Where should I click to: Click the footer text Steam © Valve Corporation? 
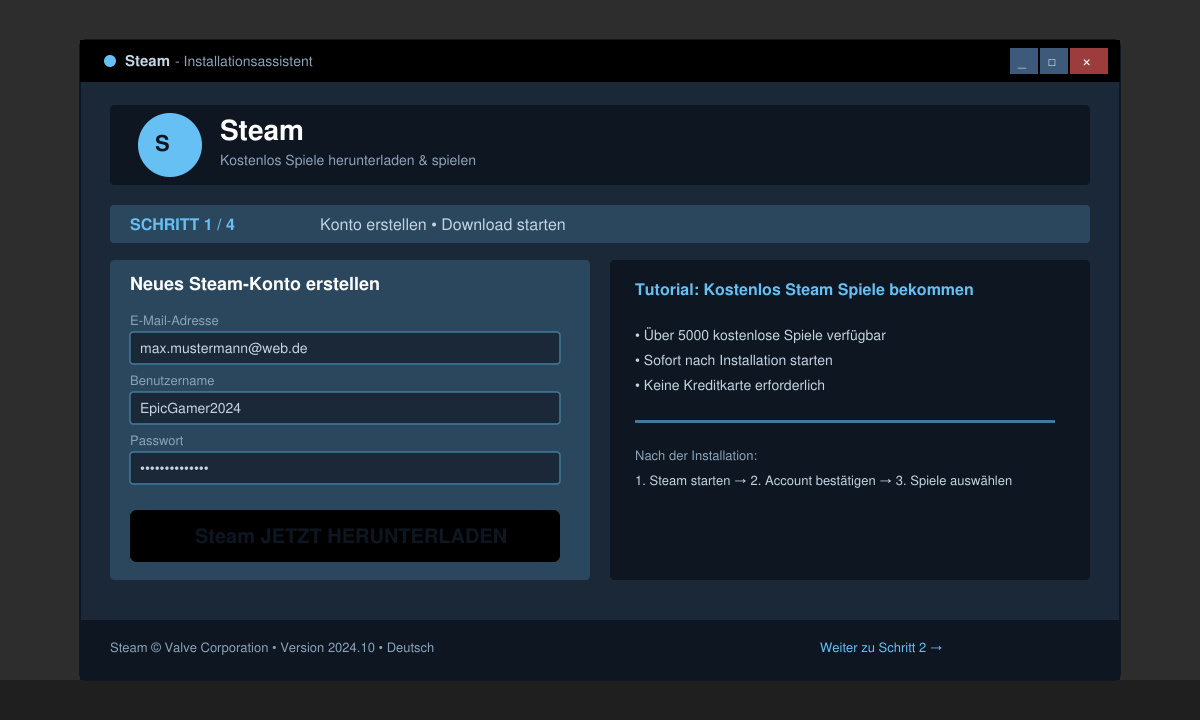point(189,648)
